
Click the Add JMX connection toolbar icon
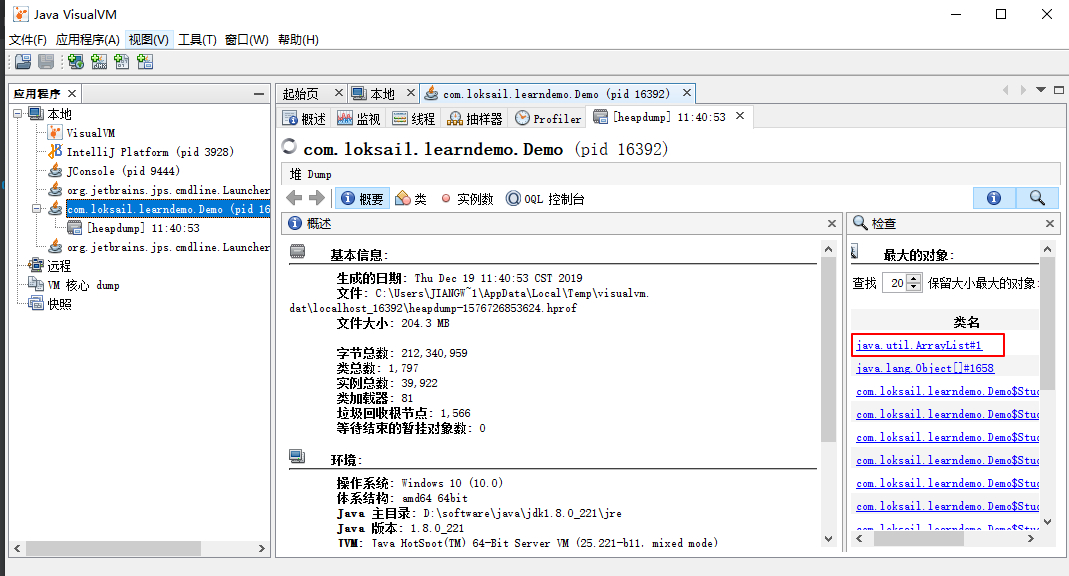(99, 62)
